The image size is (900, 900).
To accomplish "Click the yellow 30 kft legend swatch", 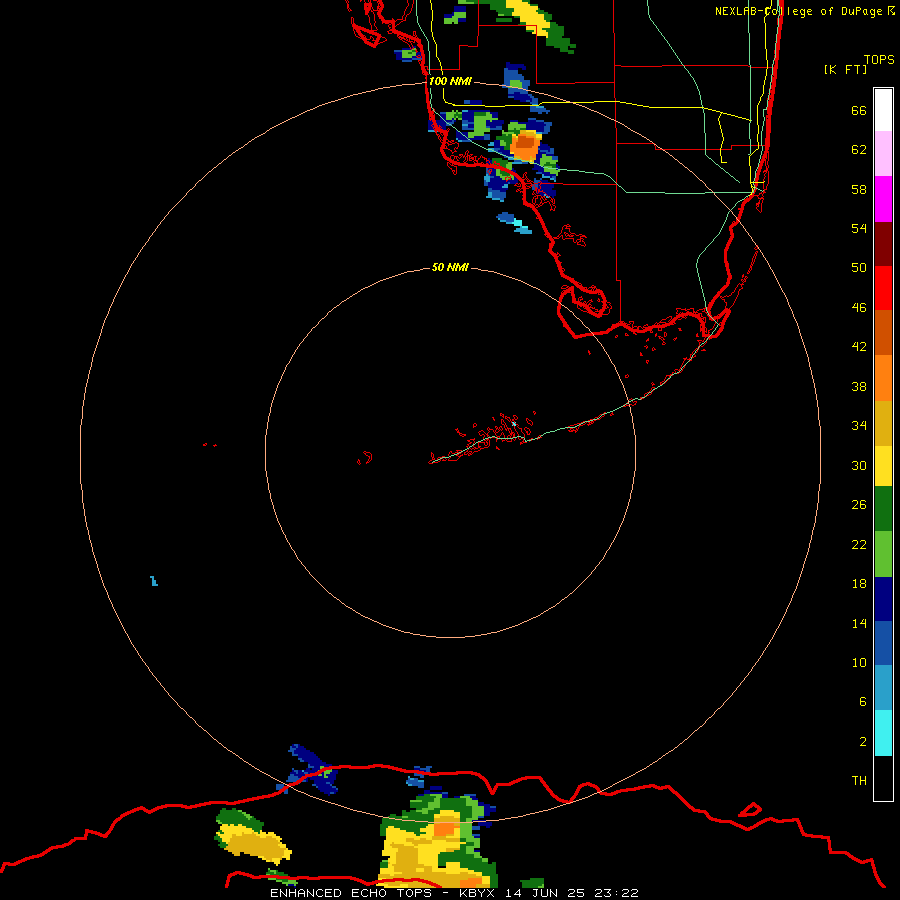I will [883, 465].
